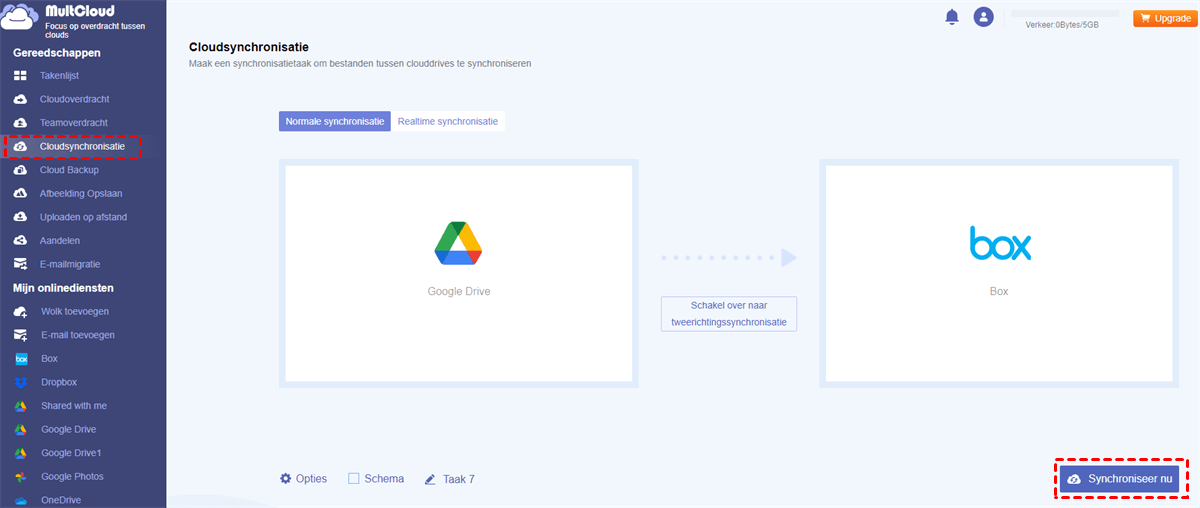The image size is (1200, 508).
Task: Open Uploaden op afstand menu item
Action: point(84,217)
